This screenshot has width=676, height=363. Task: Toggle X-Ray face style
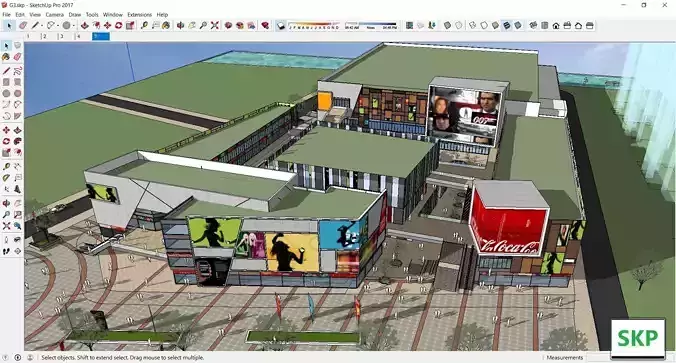[x=448, y=25]
